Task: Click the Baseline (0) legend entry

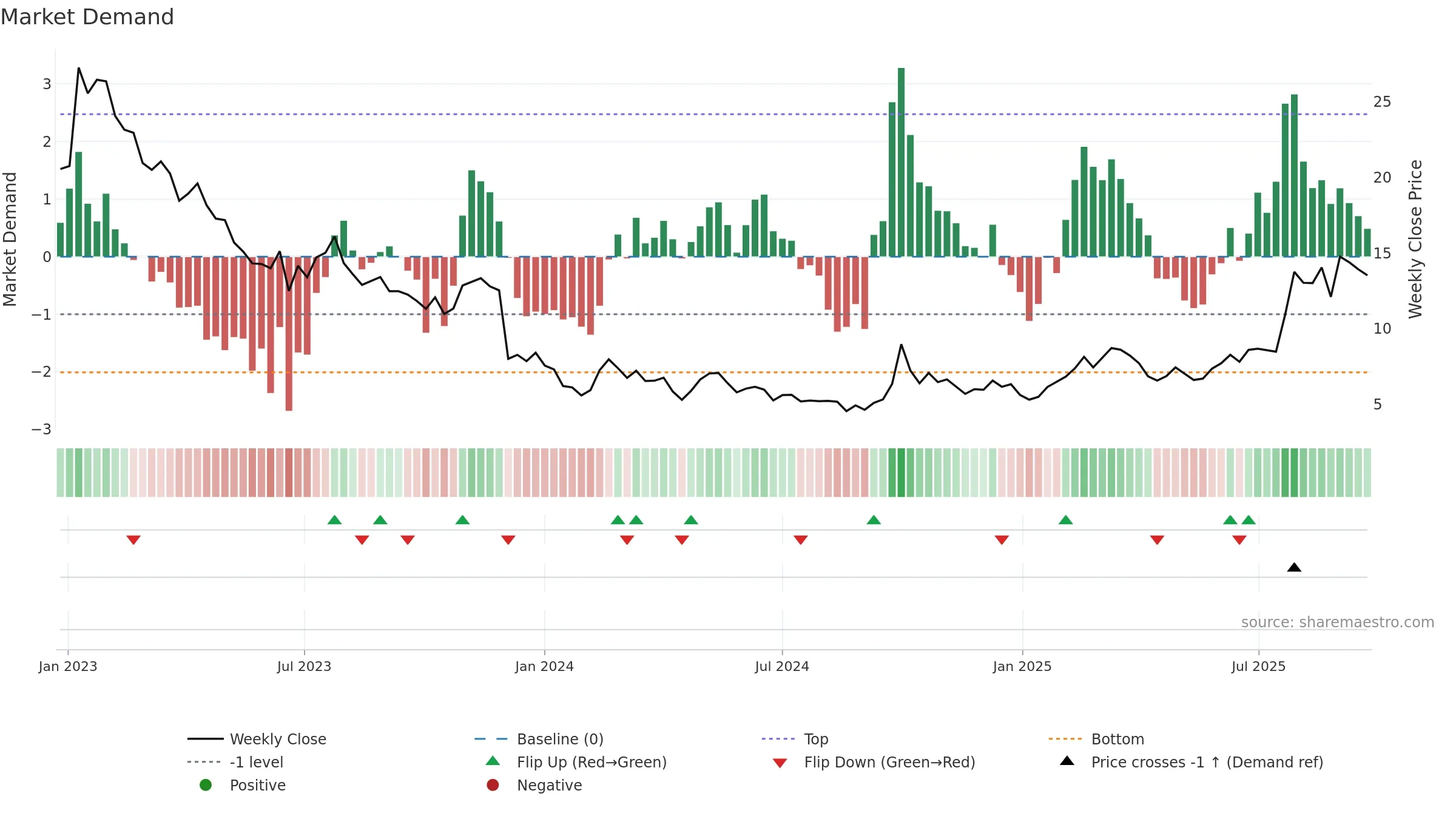Action: (539, 739)
